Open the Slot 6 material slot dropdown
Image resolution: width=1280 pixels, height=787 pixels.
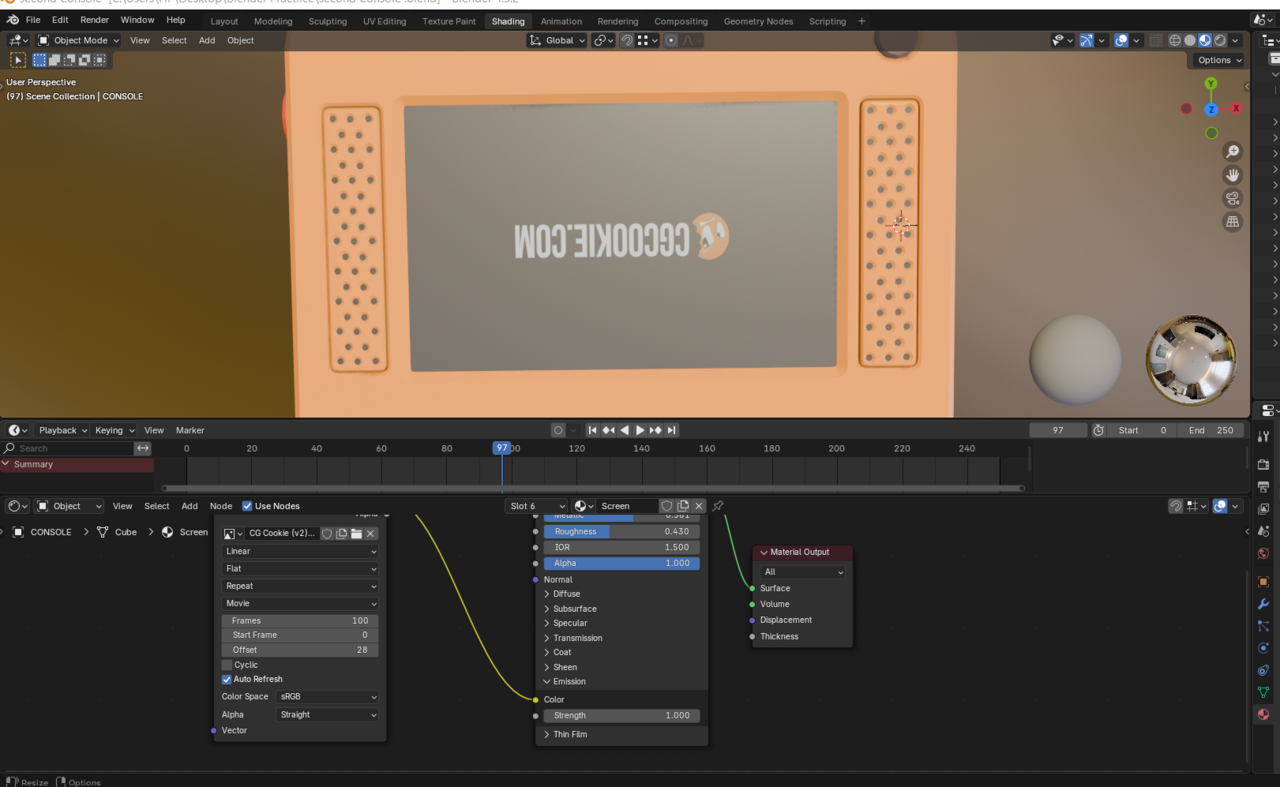click(536, 506)
